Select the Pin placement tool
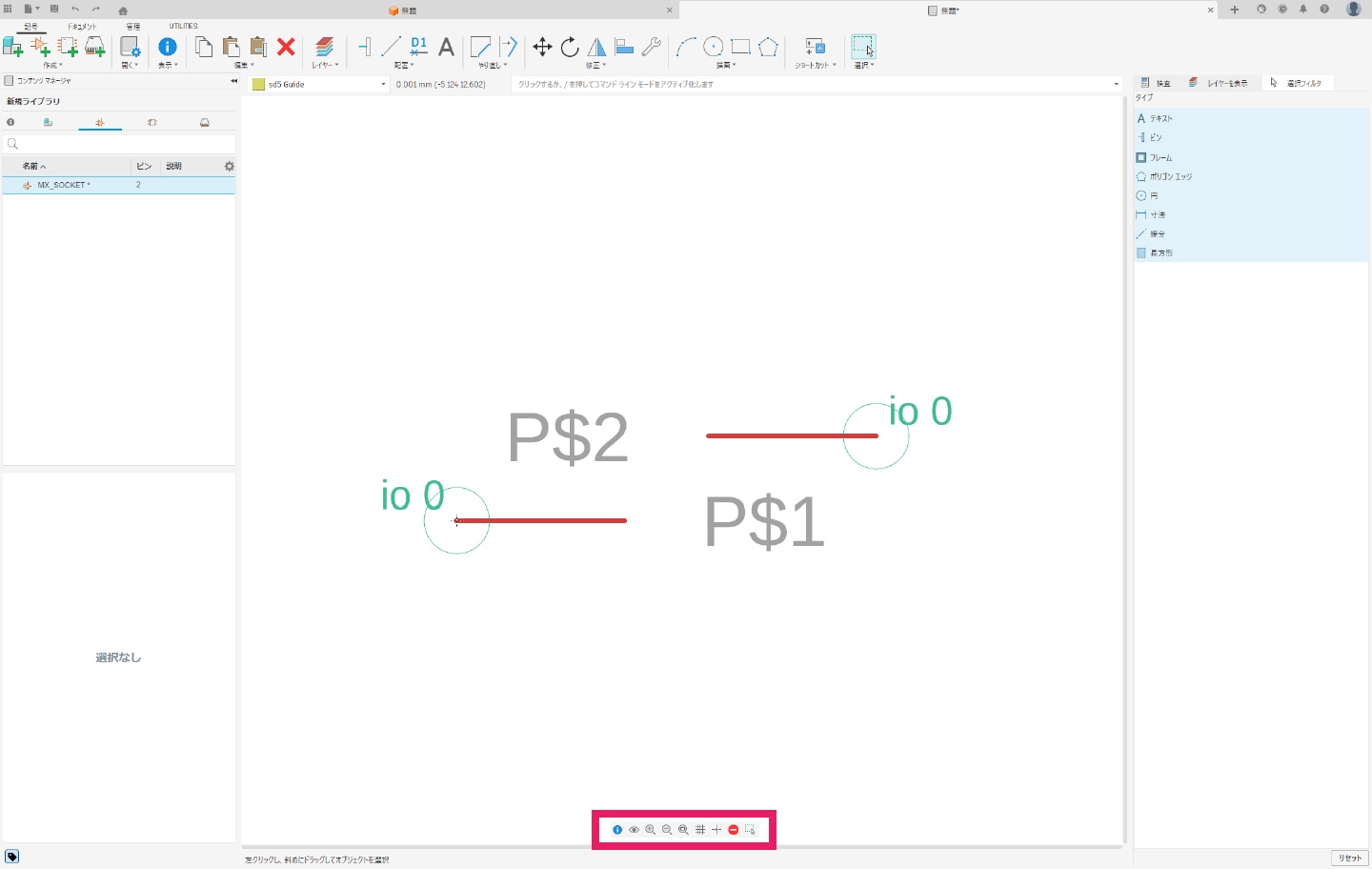The height and width of the screenshot is (869, 1372). pyautogui.click(x=364, y=47)
